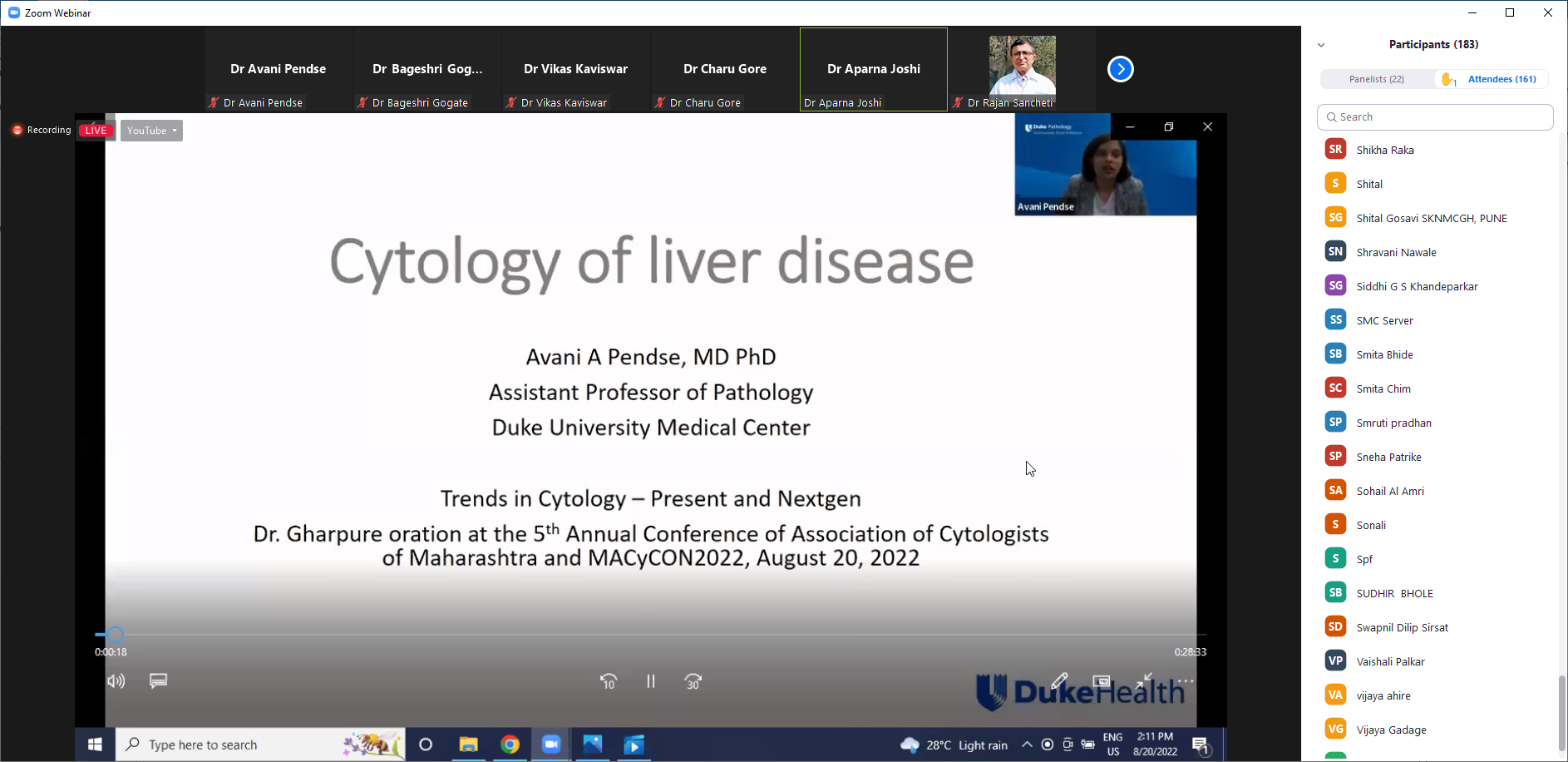Click the blue next panelists arrow
This screenshot has height=762, width=1568.
click(x=1121, y=69)
